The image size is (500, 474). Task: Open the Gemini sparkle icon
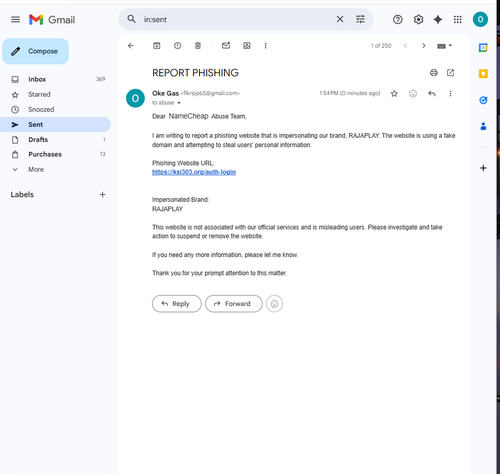(438, 20)
